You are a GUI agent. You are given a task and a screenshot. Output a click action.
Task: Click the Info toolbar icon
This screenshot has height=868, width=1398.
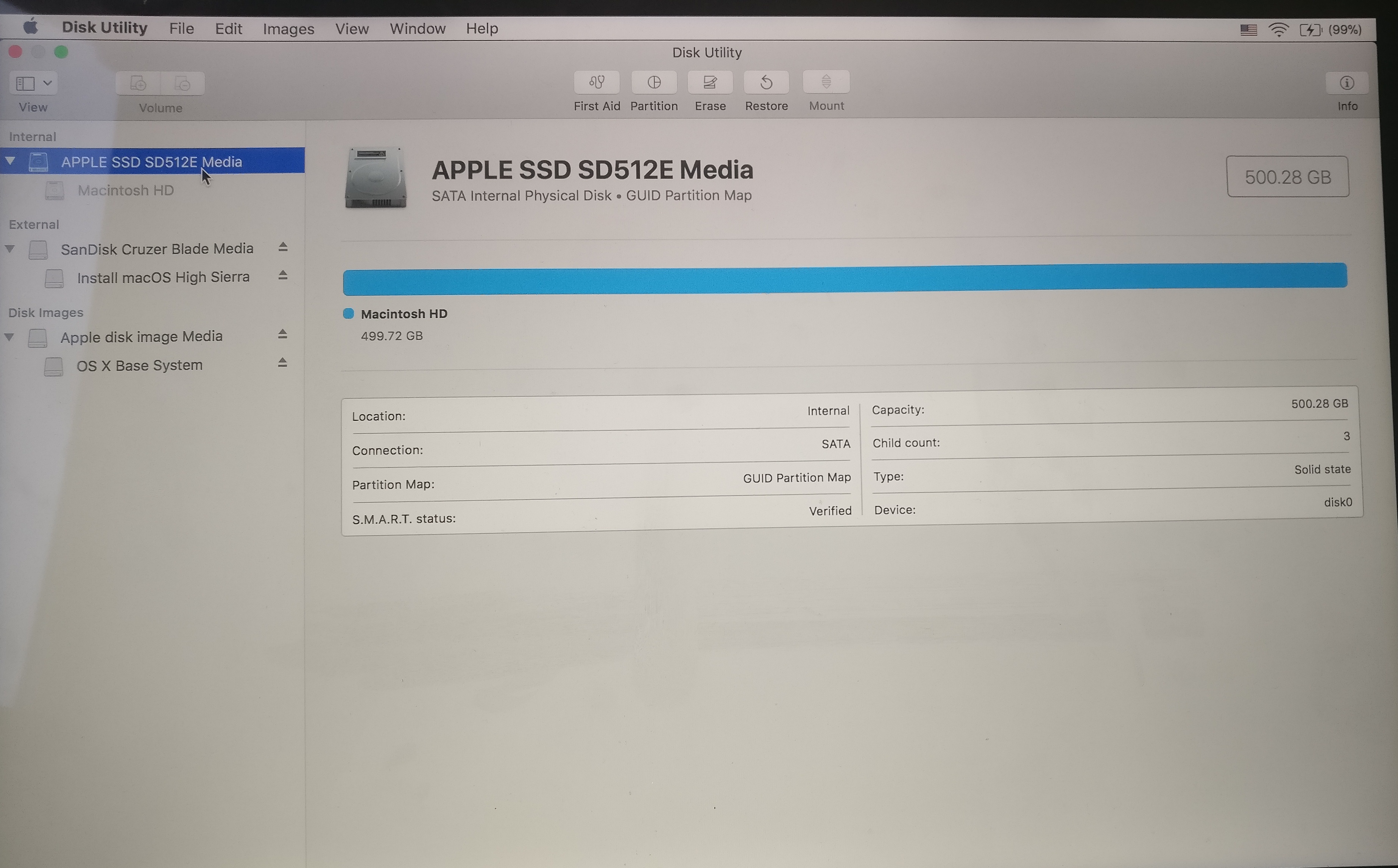[x=1347, y=83]
